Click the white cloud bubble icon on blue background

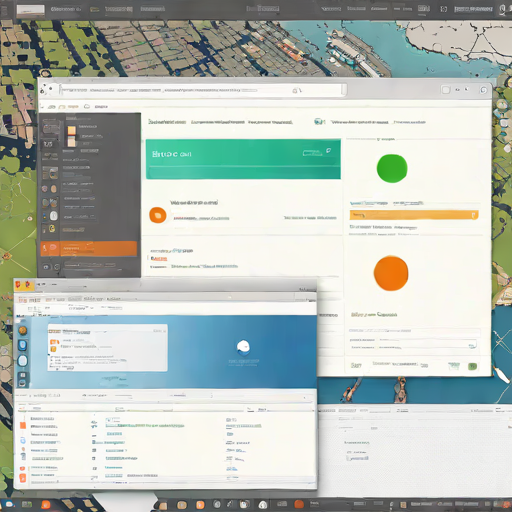tap(243, 347)
